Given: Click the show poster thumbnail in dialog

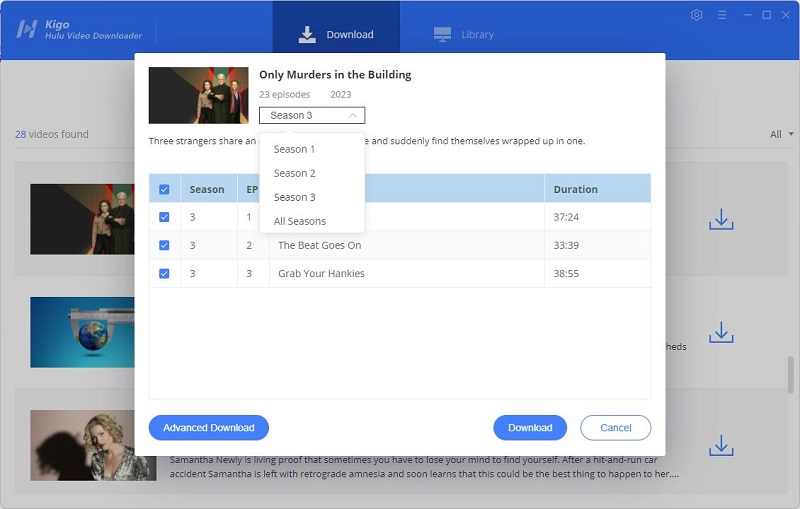Looking at the screenshot, I should (x=198, y=95).
